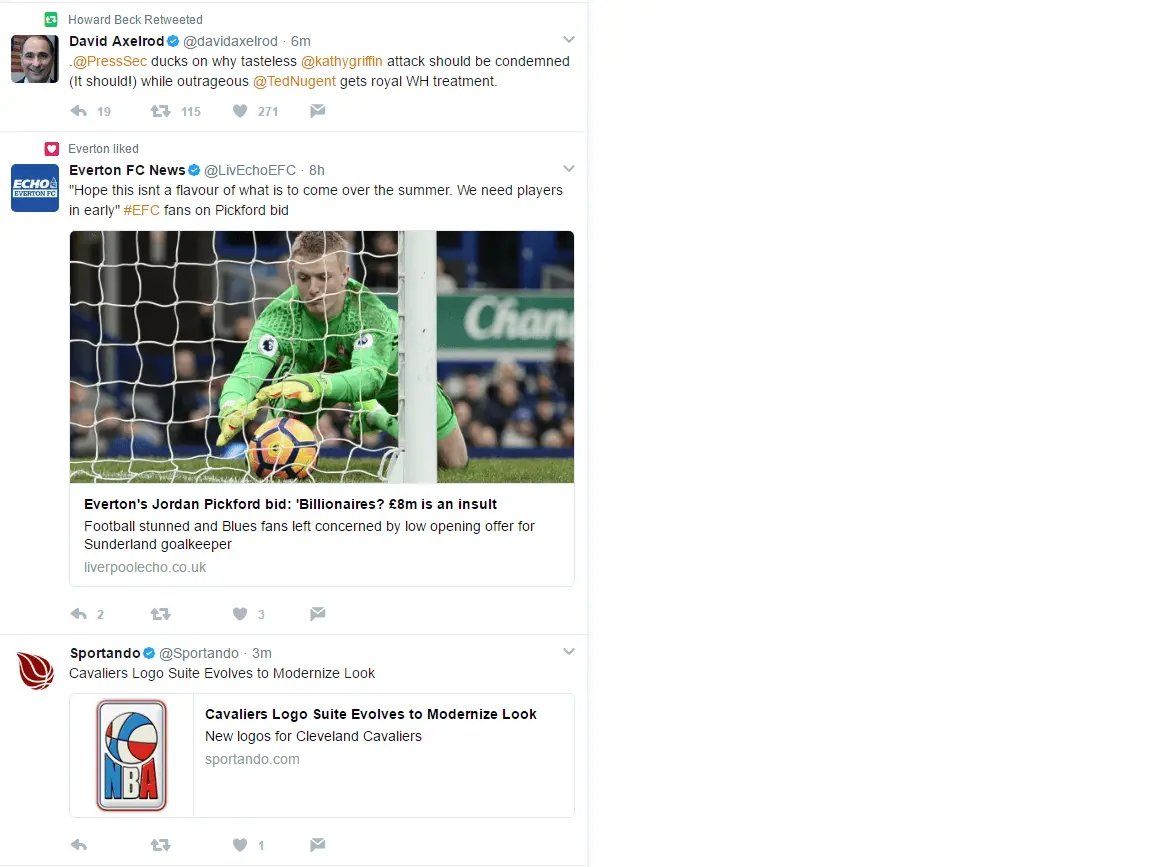The width and height of the screenshot is (1152, 867).
Task: Reply to the Everton FC News tweet
Action: (x=79, y=614)
